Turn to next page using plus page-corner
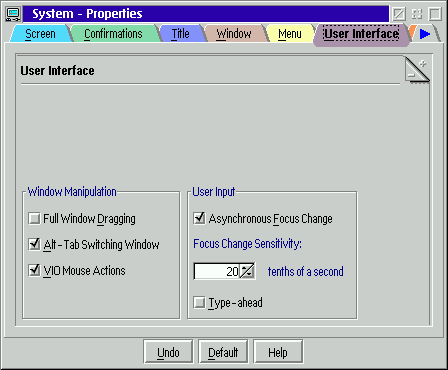Screen dimensions: 448x370 pos(422,64)
